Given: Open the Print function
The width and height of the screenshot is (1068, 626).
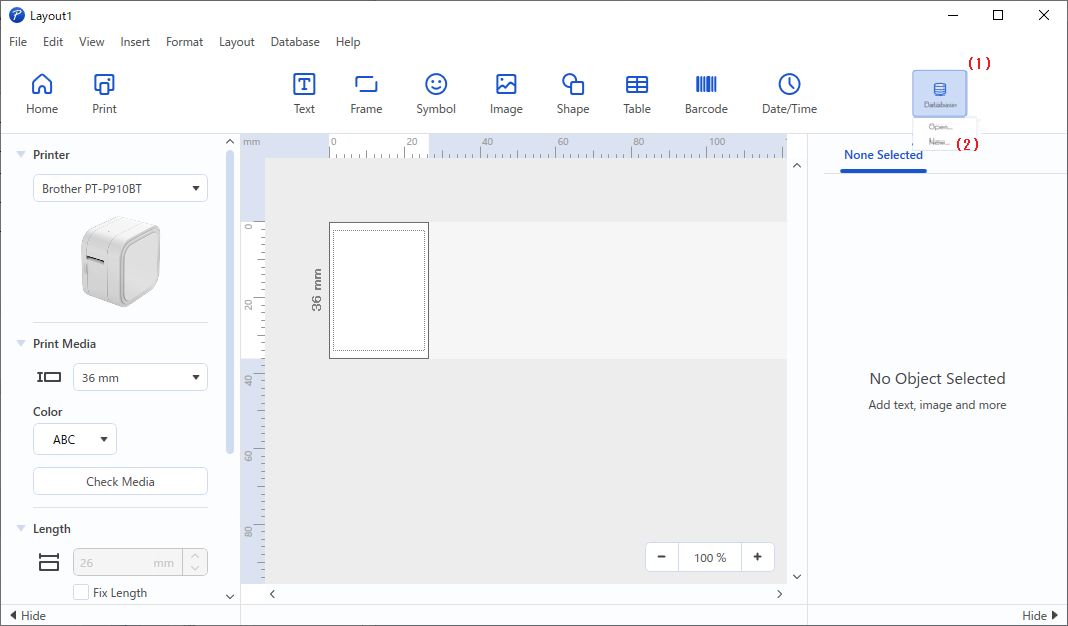Looking at the screenshot, I should pyautogui.click(x=104, y=94).
